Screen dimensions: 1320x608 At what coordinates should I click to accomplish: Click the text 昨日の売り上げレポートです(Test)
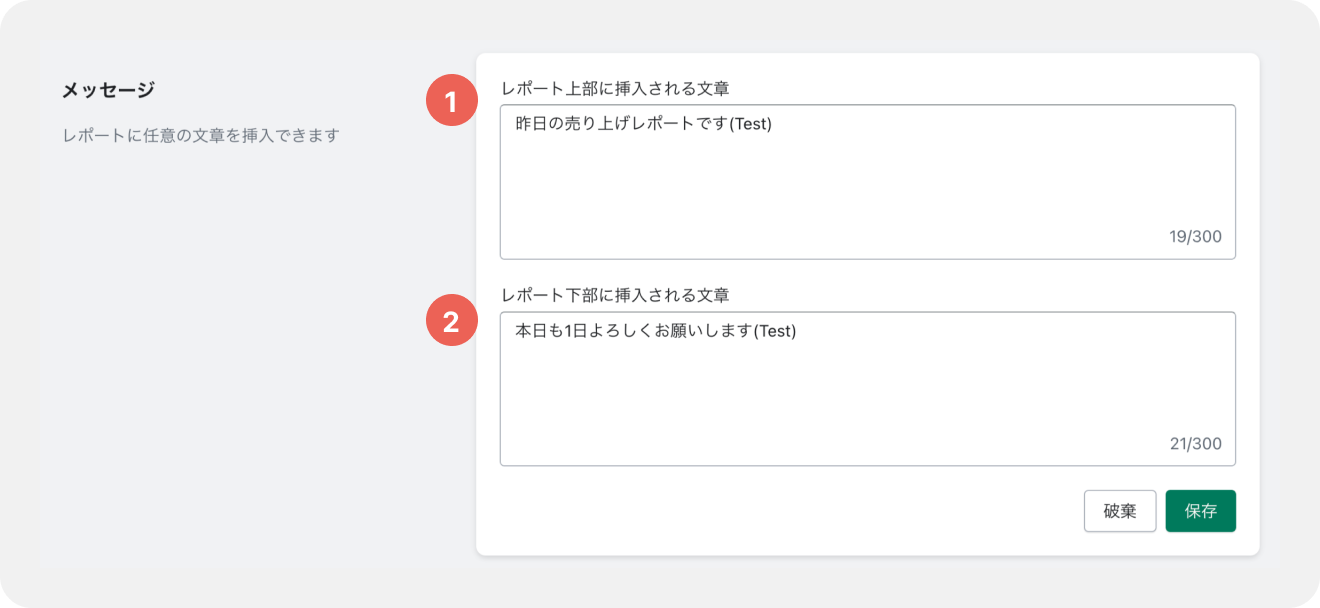(x=644, y=124)
